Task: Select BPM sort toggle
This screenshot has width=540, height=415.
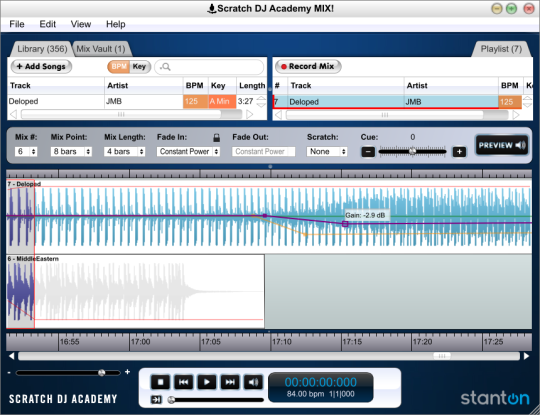Action: (119, 66)
